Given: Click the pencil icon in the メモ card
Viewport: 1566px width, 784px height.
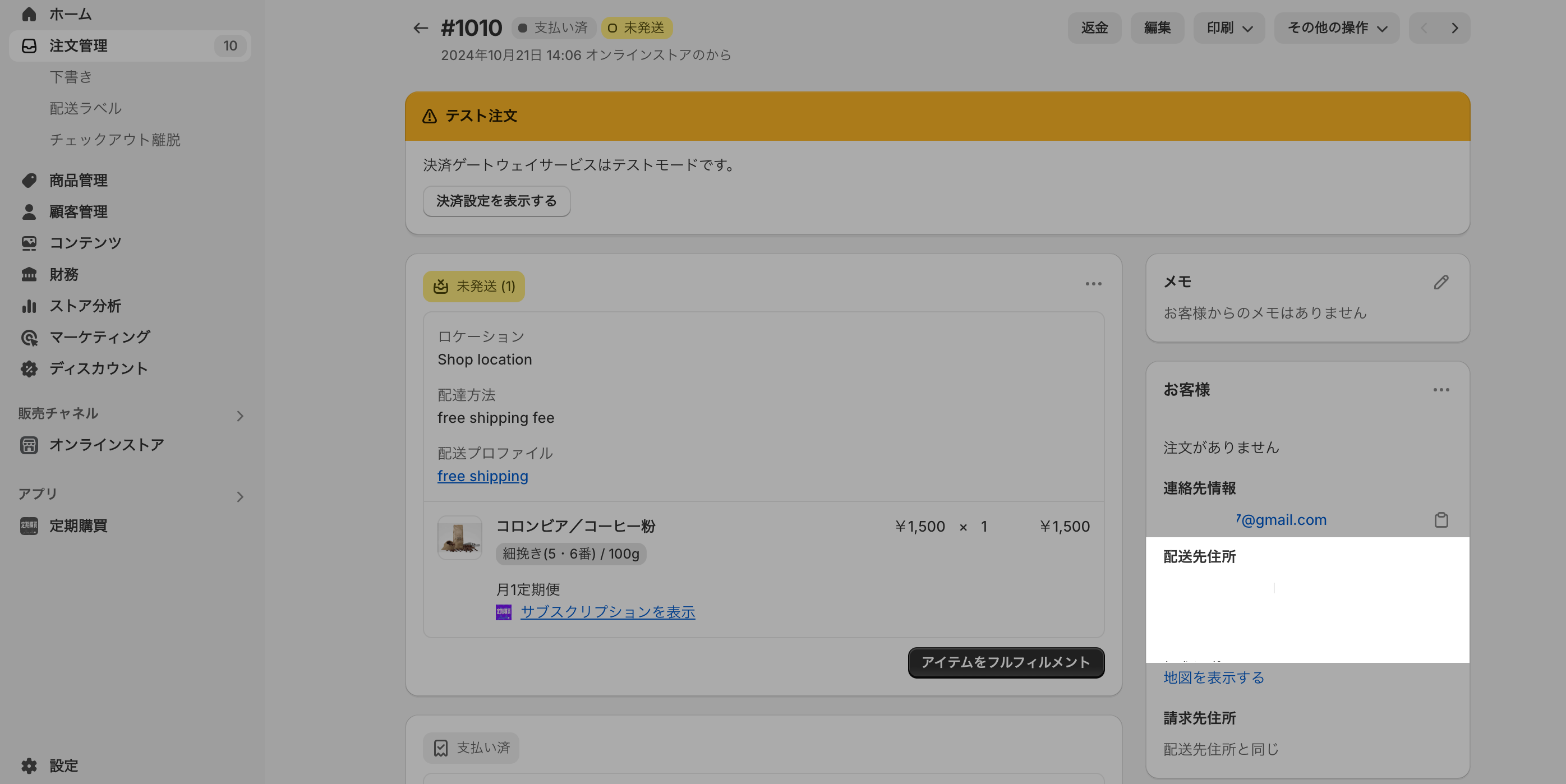Looking at the screenshot, I should 1441,282.
